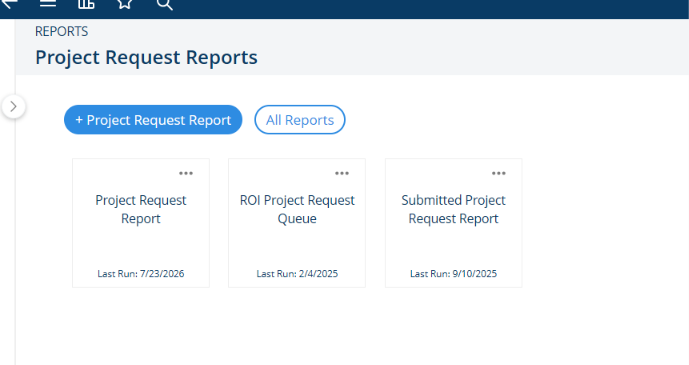
Task: Show All Reports
Action: pyautogui.click(x=300, y=119)
